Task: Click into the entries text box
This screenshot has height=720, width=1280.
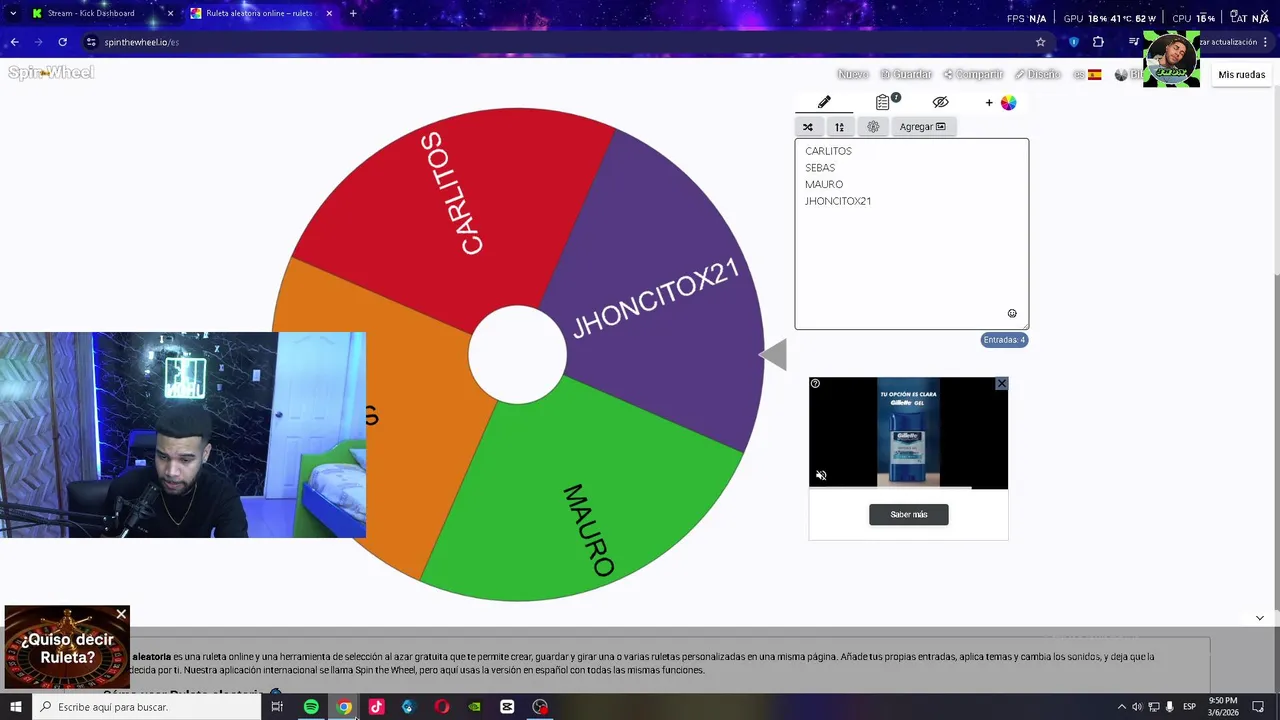Action: [911, 234]
